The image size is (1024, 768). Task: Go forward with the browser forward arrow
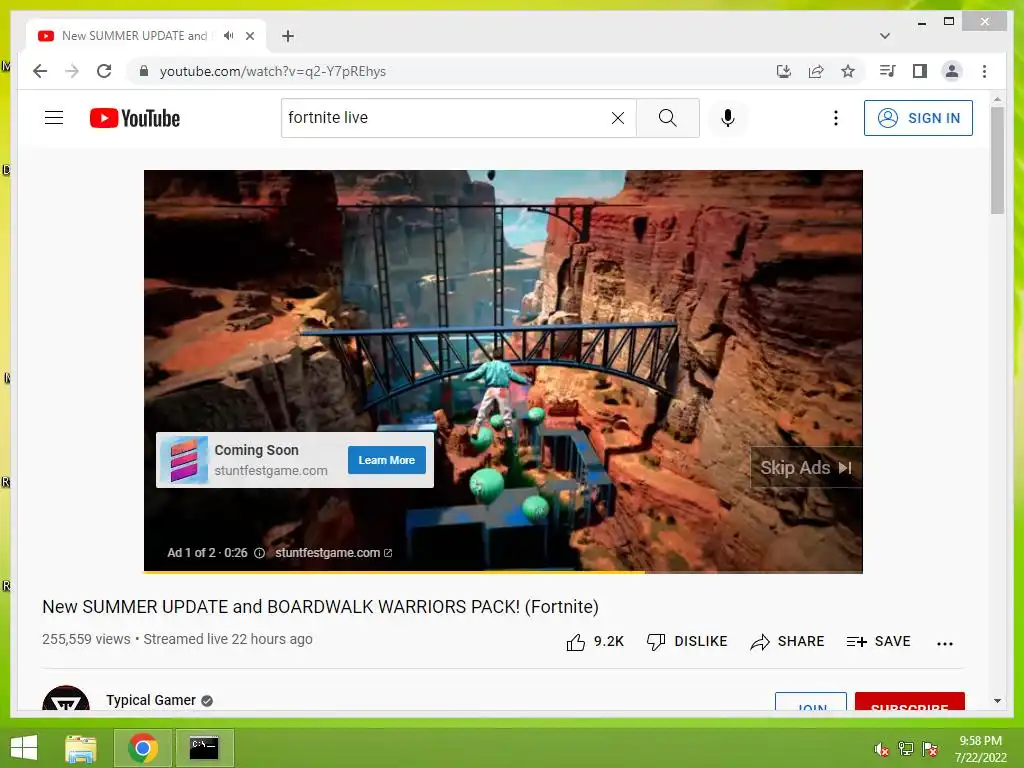pyautogui.click(x=72, y=71)
